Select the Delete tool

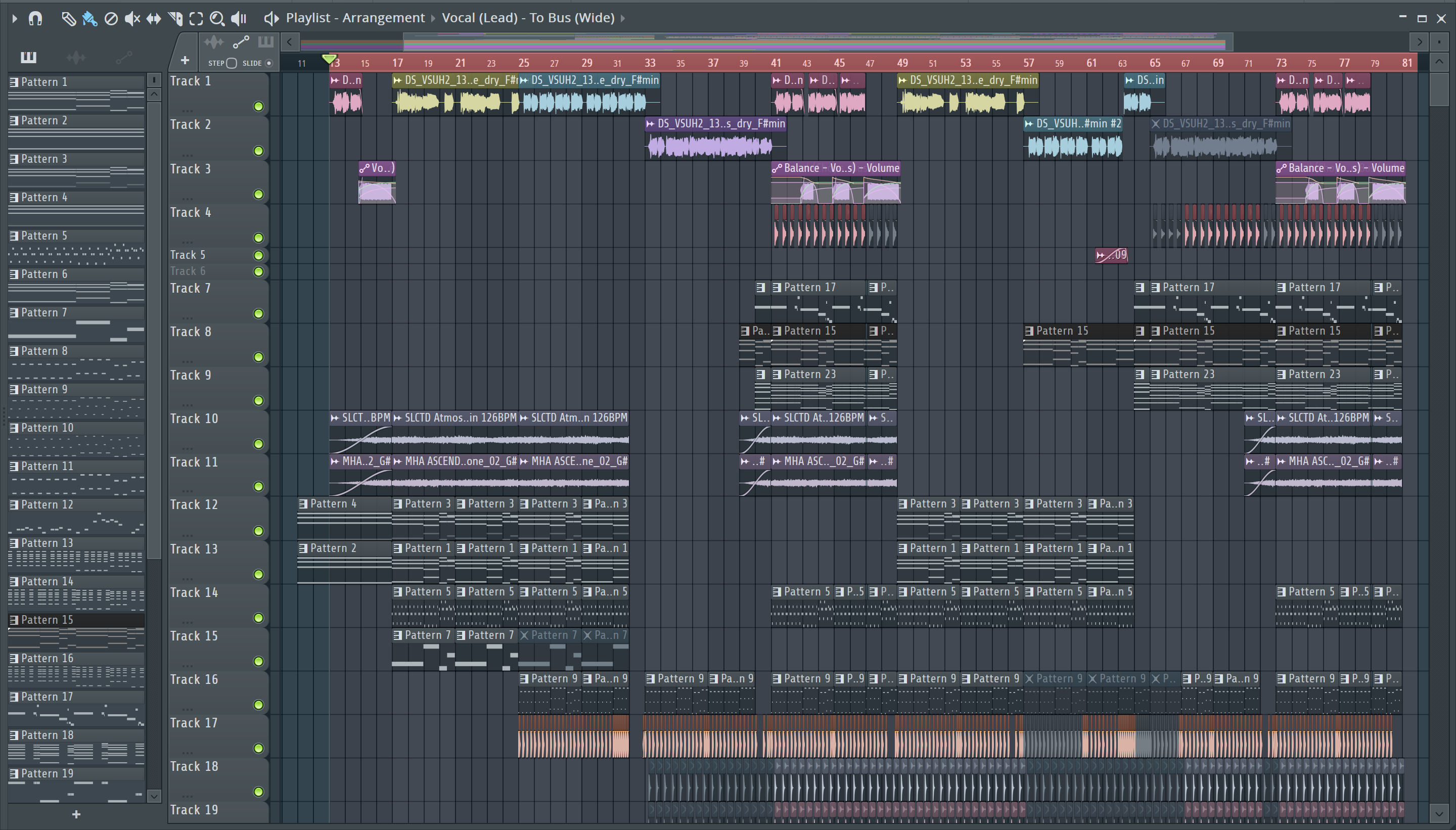(111, 18)
